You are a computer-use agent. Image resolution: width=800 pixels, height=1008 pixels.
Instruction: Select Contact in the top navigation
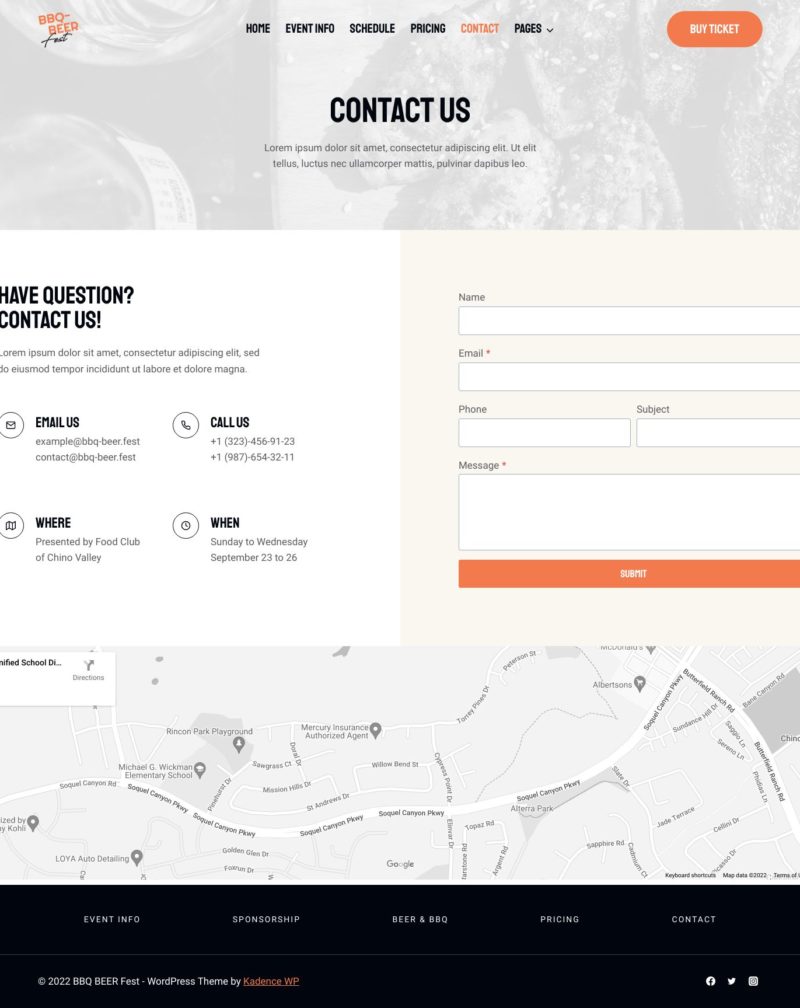pyautogui.click(x=480, y=29)
